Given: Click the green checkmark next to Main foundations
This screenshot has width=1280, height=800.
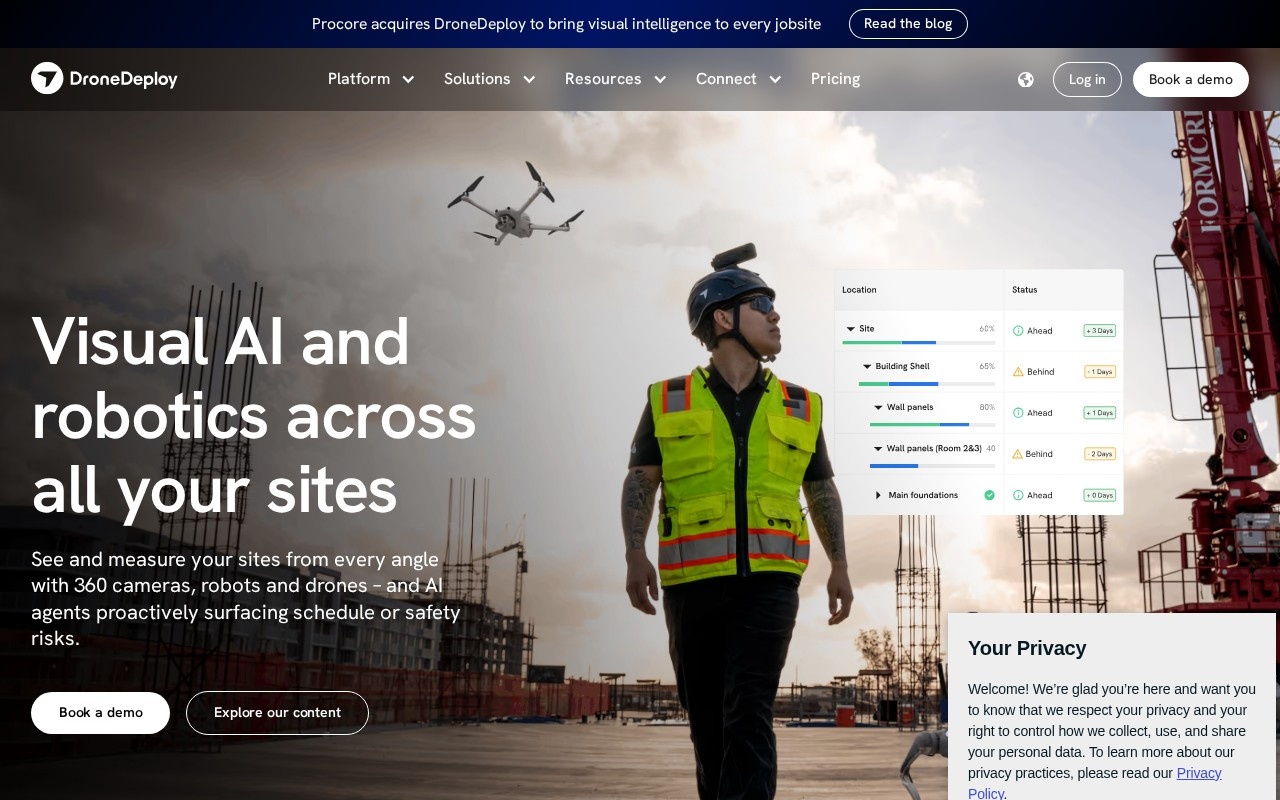Looking at the screenshot, I should [x=989, y=495].
